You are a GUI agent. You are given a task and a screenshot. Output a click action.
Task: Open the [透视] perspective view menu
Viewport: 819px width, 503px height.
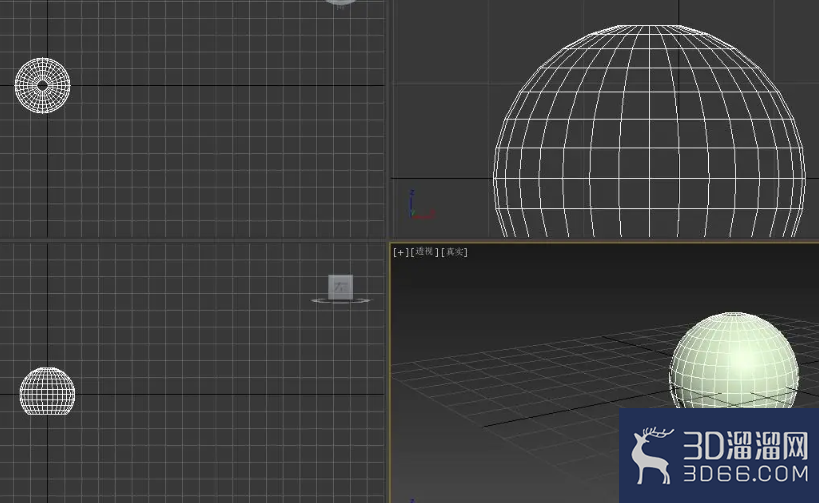pyautogui.click(x=424, y=252)
